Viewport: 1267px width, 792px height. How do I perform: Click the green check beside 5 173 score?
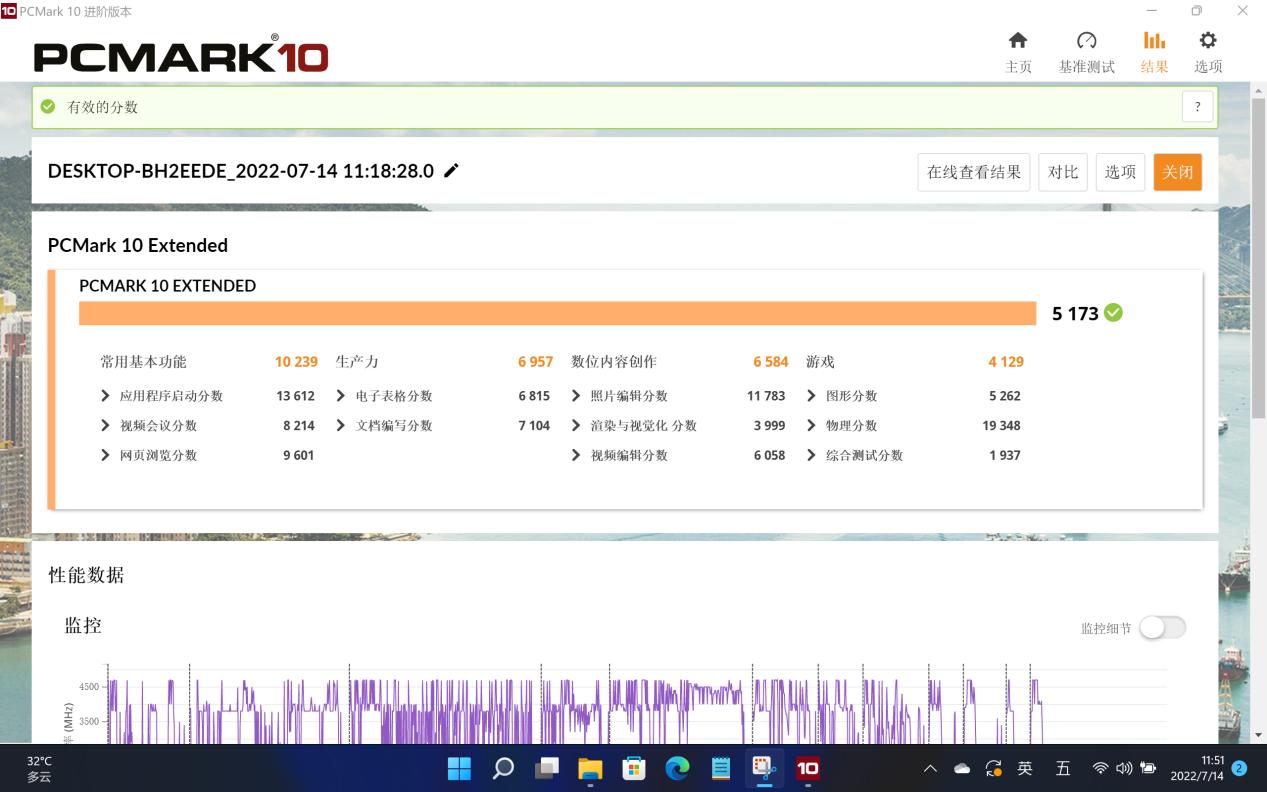pyautogui.click(x=1113, y=313)
